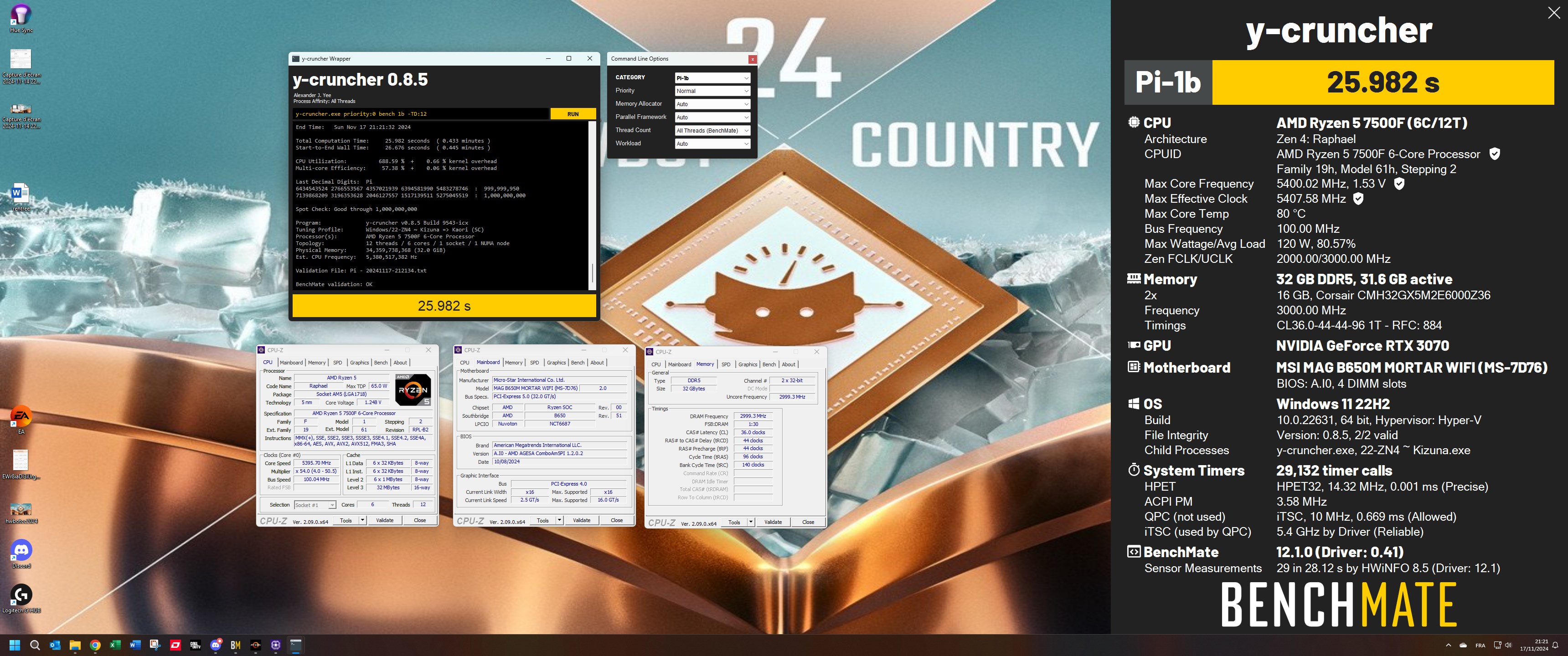Open the Workload dropdown

point(712,143)
